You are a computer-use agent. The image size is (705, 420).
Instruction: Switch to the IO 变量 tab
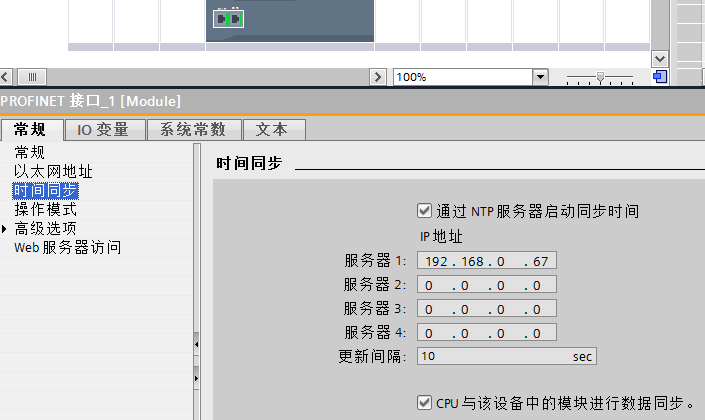point(105,130)
